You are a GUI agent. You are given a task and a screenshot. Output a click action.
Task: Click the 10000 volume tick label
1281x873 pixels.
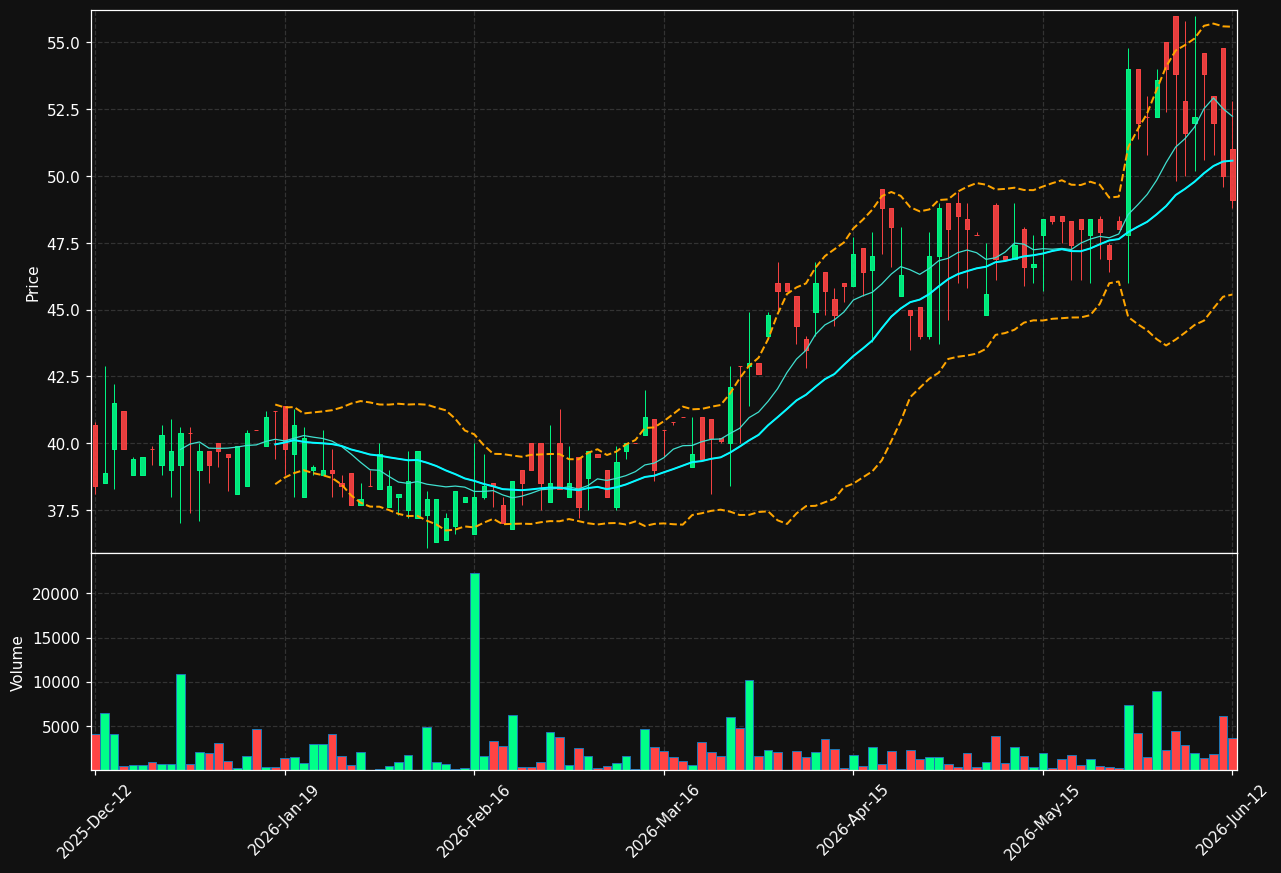(x=58, y=683)
